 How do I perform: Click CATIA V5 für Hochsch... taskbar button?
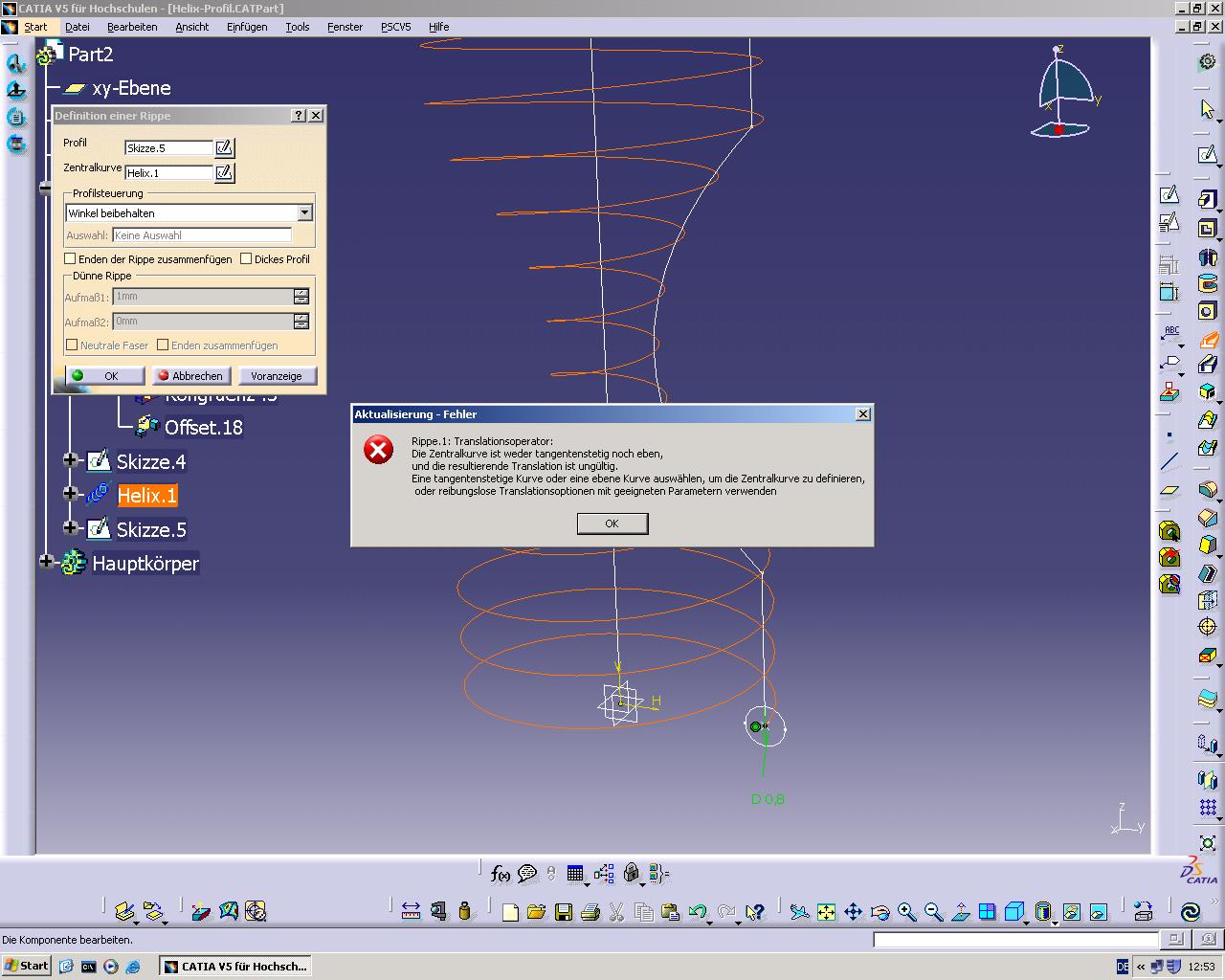[x=235, y=967]
